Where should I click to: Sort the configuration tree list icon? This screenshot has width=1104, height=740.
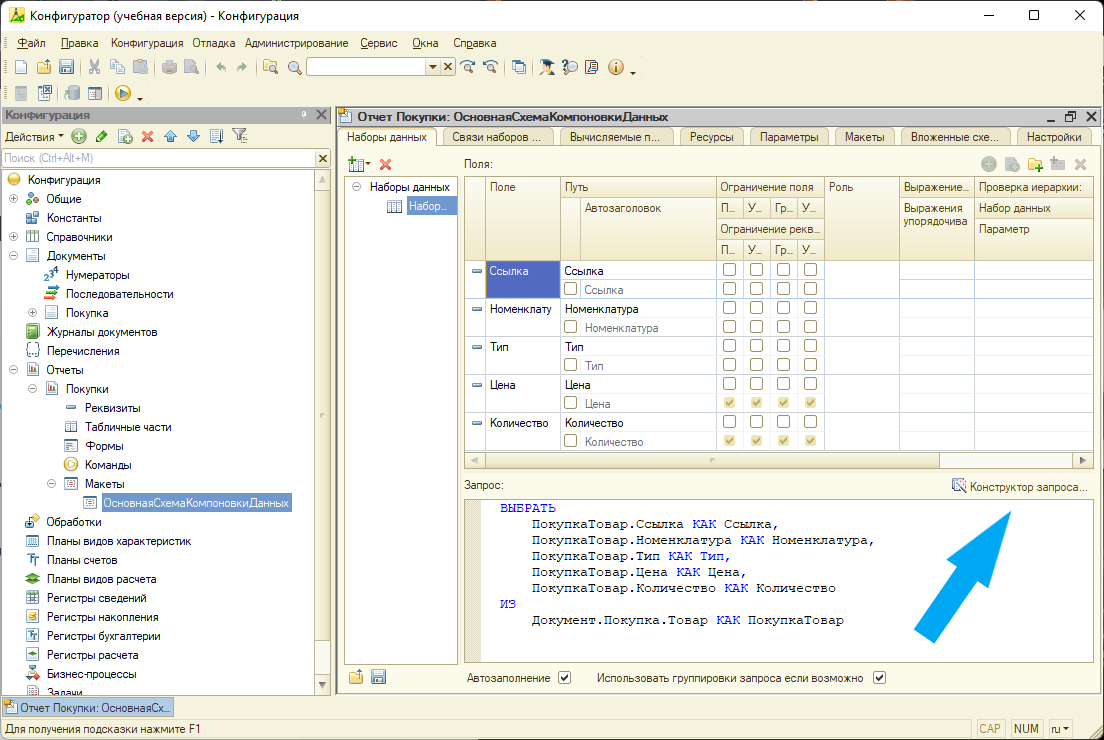coord(217,137)
